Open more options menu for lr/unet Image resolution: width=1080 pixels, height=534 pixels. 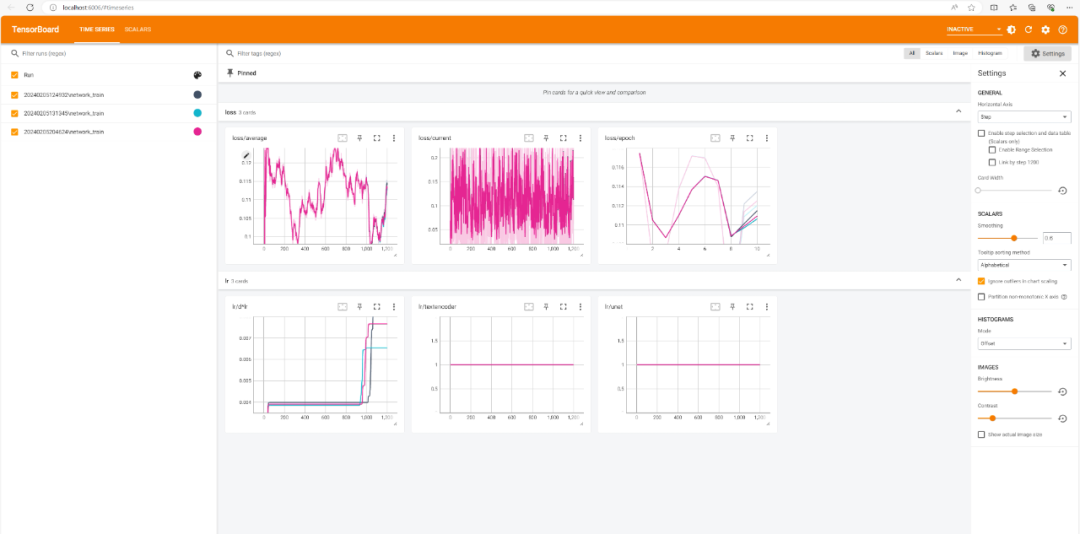[x=767, y=307]
